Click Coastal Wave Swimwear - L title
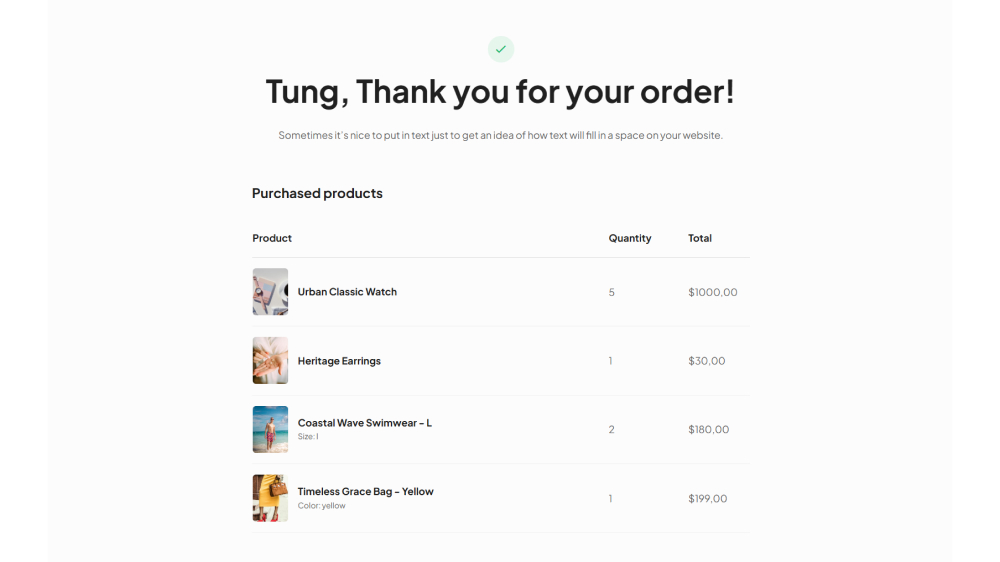This screenshot has width=1000, height=562. (x=364, y=423)
